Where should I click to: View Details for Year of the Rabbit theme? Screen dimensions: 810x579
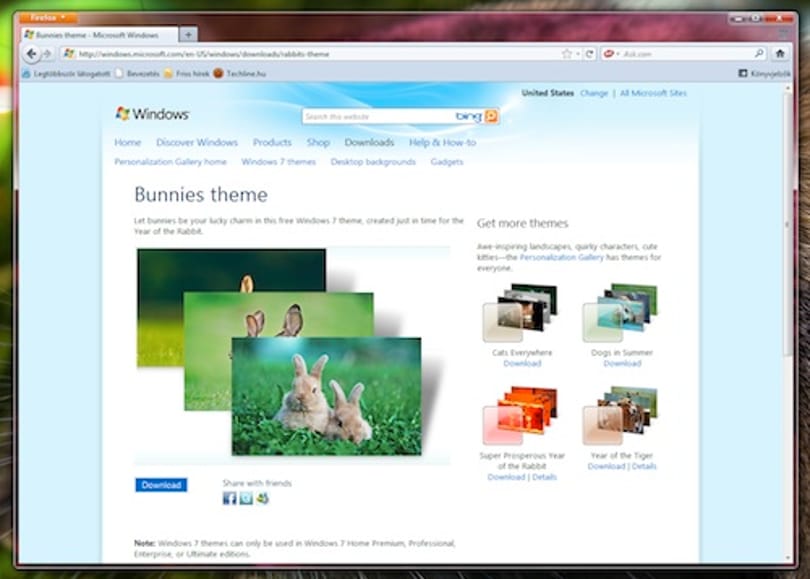[x=544, y=477]
